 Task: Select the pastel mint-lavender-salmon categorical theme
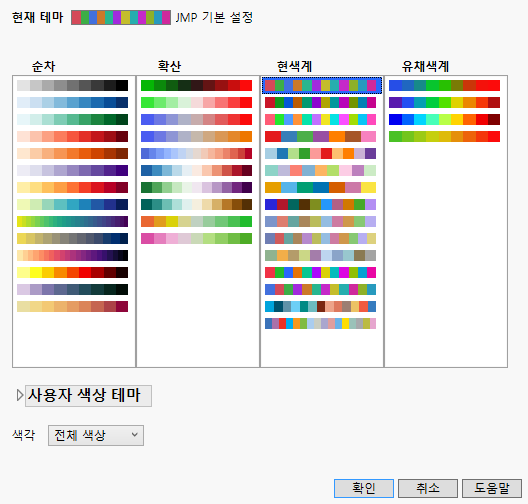pos(320,170)
